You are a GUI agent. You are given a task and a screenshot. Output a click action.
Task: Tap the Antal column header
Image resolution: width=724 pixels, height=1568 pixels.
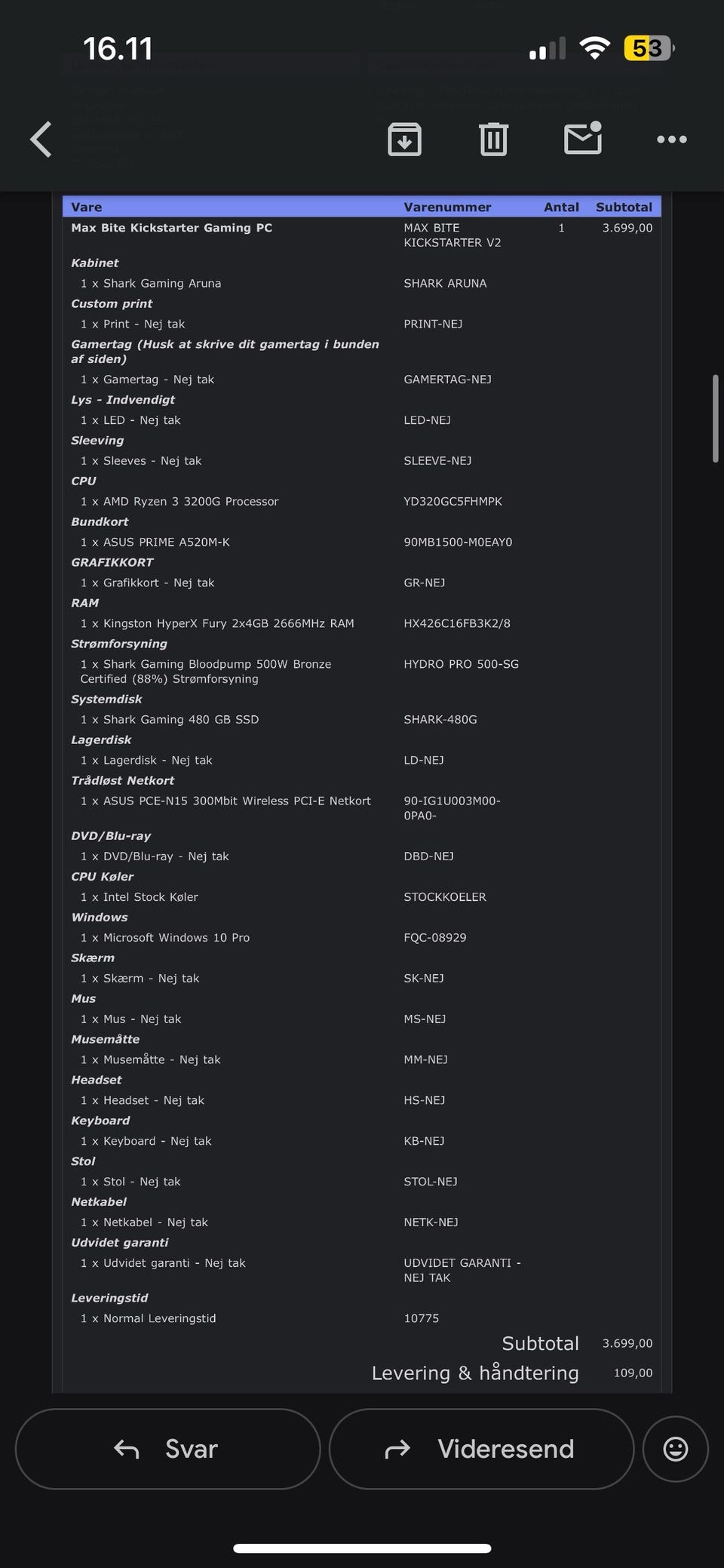(x=561, y=207)
